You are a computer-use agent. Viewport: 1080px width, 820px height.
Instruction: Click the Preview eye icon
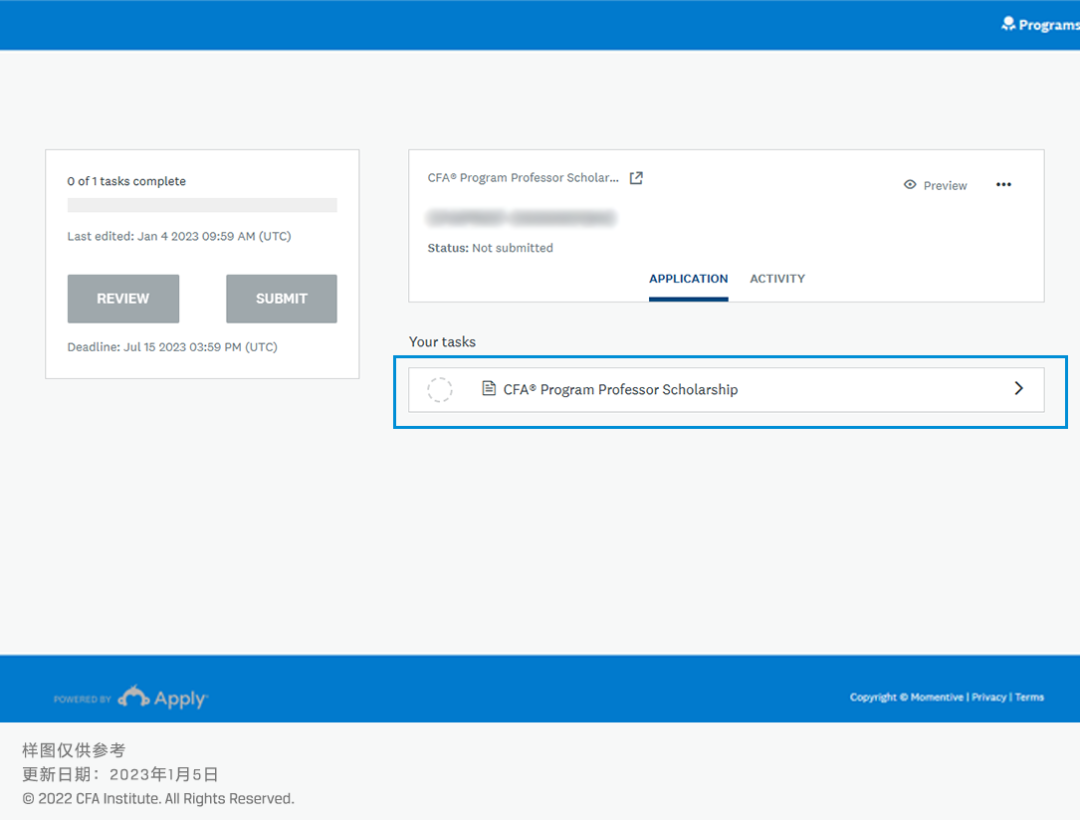coord(910,185)
